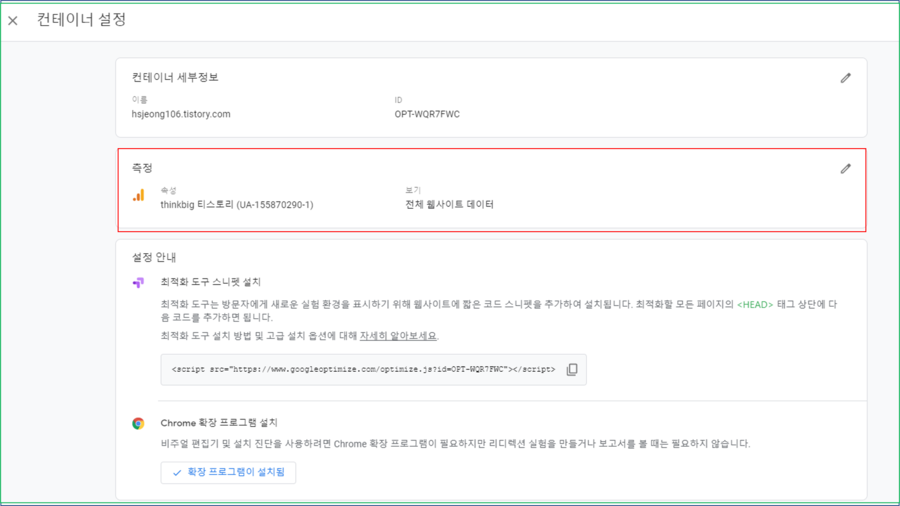Click the Optimize snippet installation icon
This screenshot has height=506, width=900.
pos(138,283)
